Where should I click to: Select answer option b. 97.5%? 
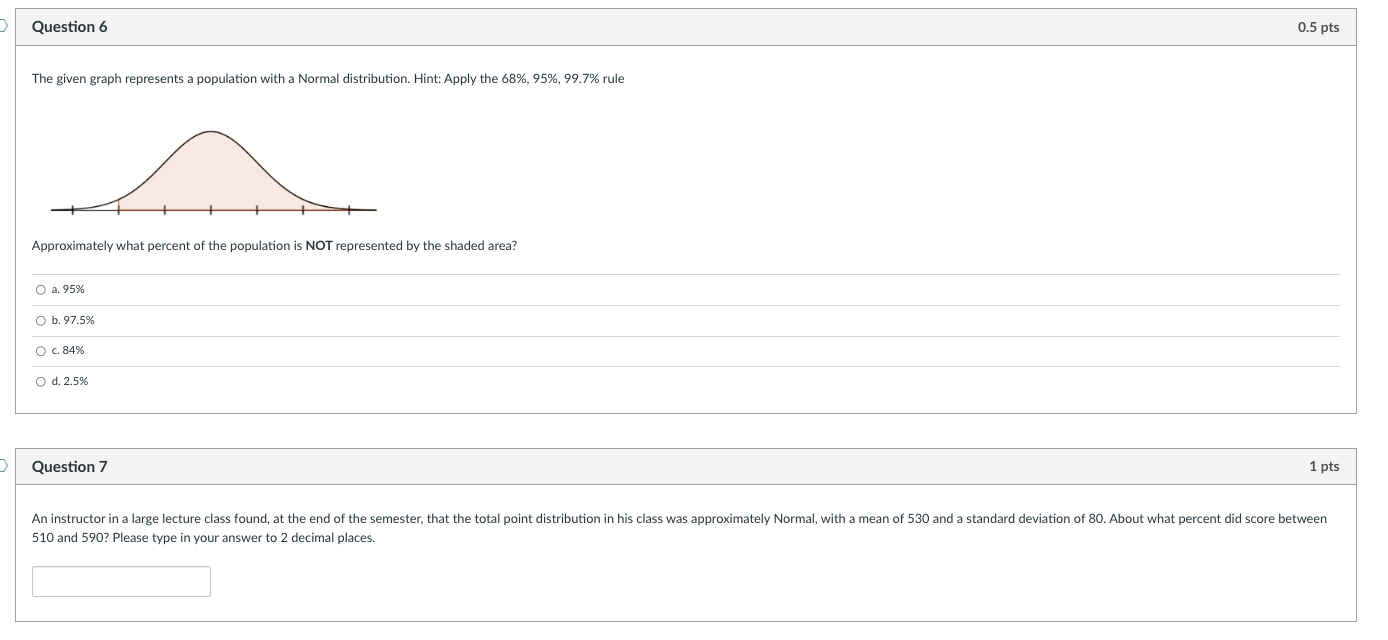[41, 320]
